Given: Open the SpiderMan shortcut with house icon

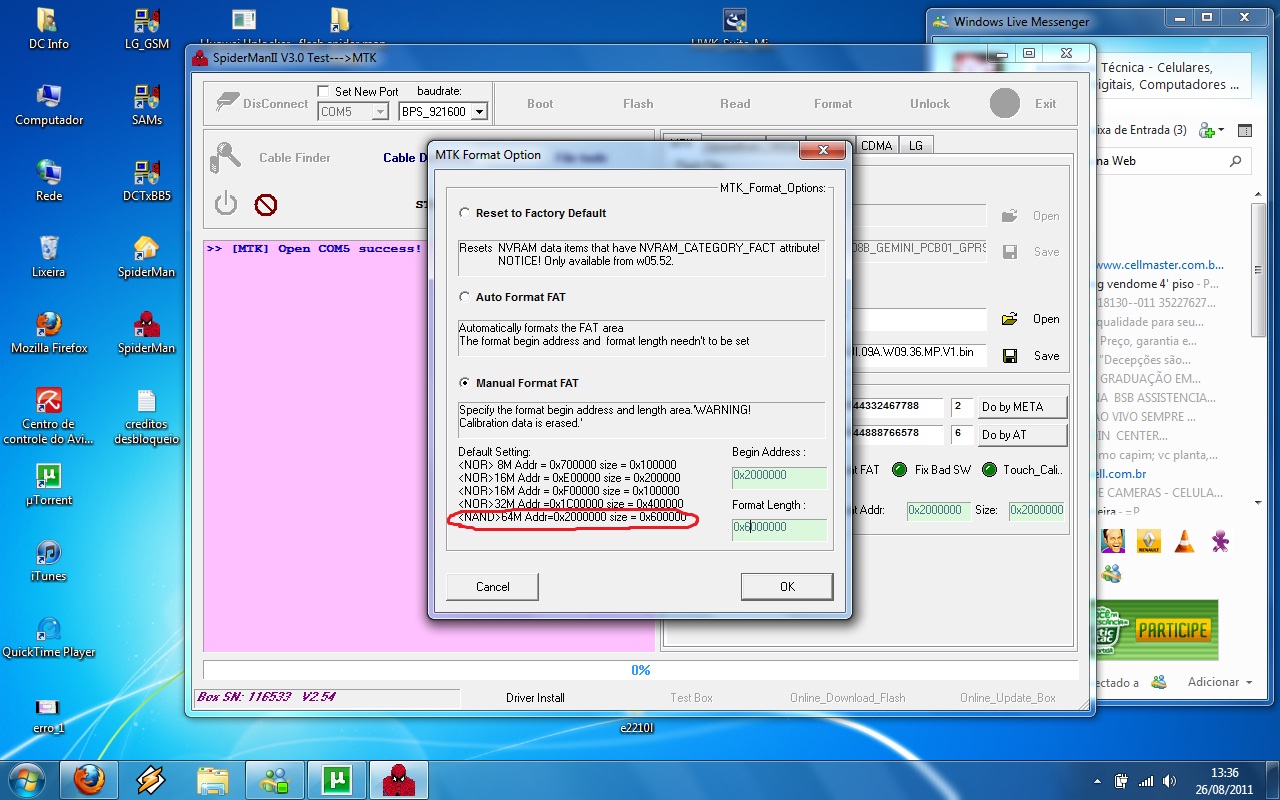Looking at the screenshot, I should (x=147, y=258).
